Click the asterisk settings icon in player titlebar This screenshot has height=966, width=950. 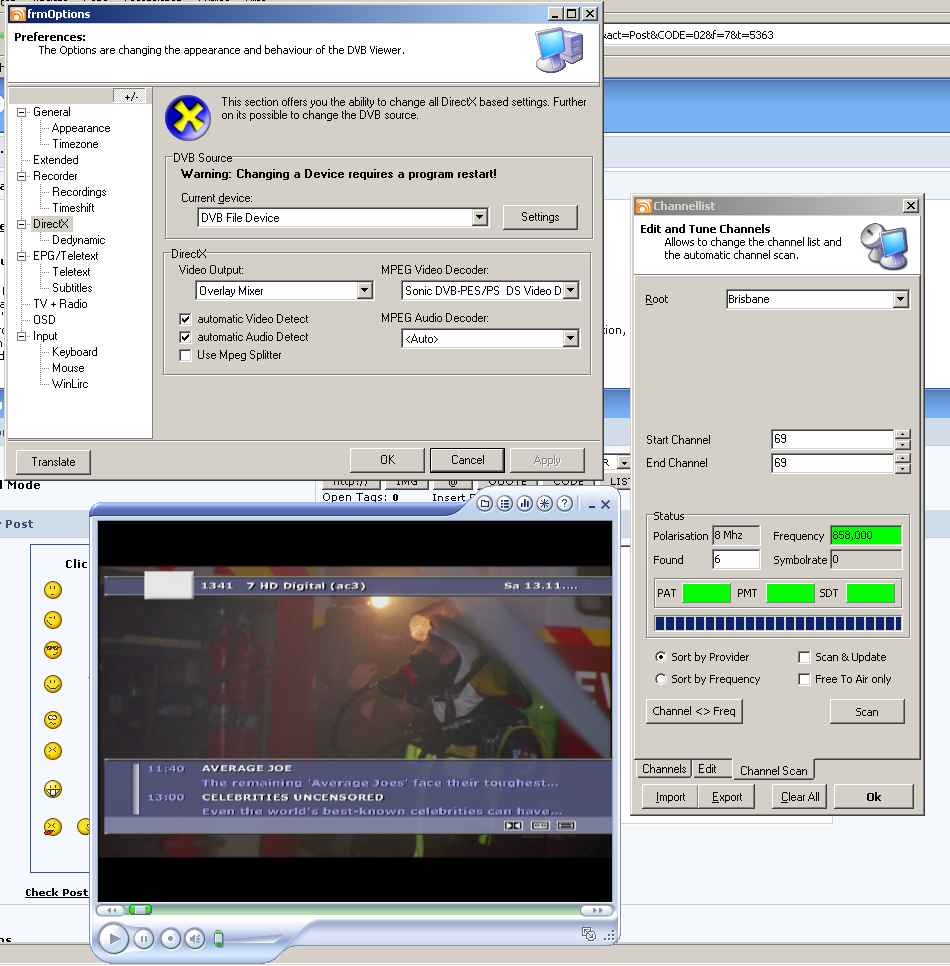coord(545,504)
